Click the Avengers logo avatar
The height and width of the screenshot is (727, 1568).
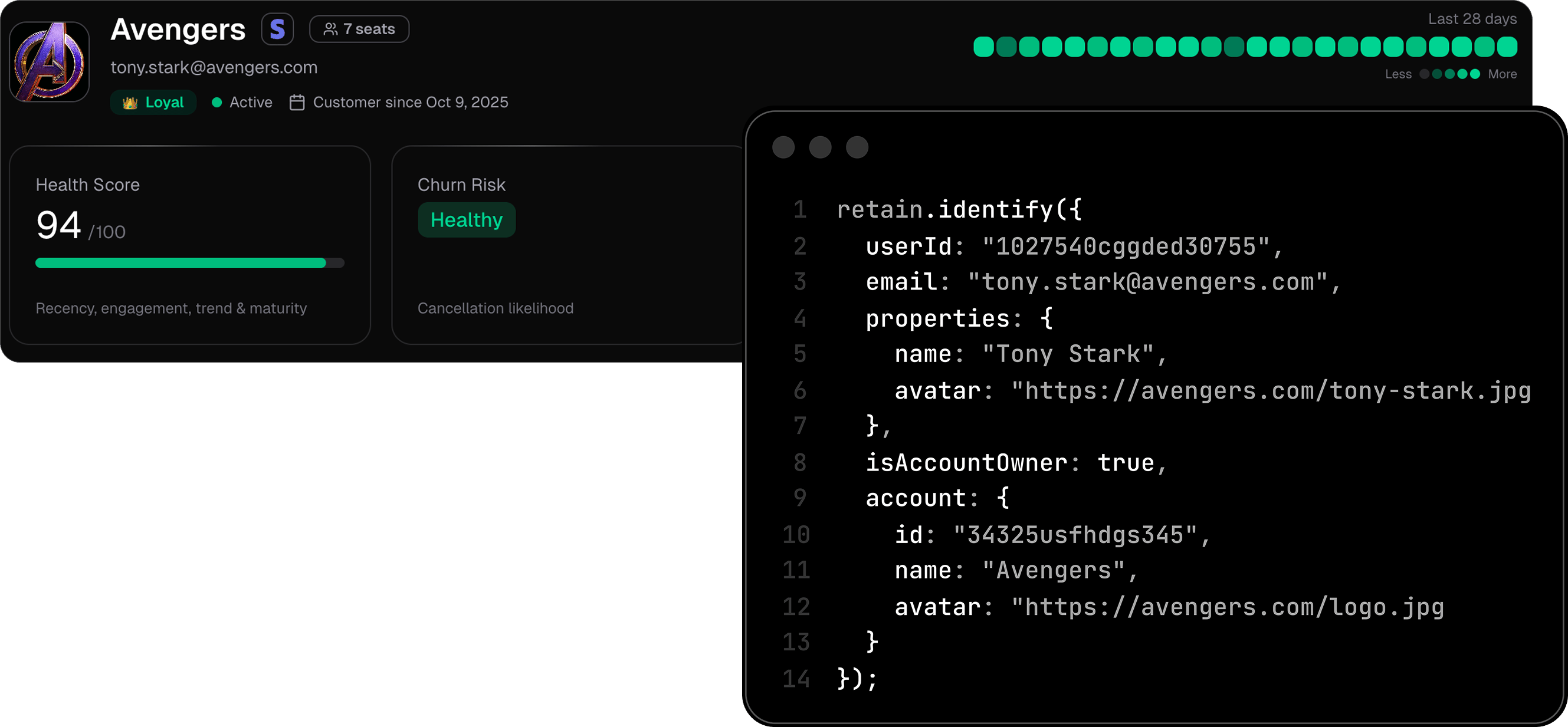click(x=50, y=62)
